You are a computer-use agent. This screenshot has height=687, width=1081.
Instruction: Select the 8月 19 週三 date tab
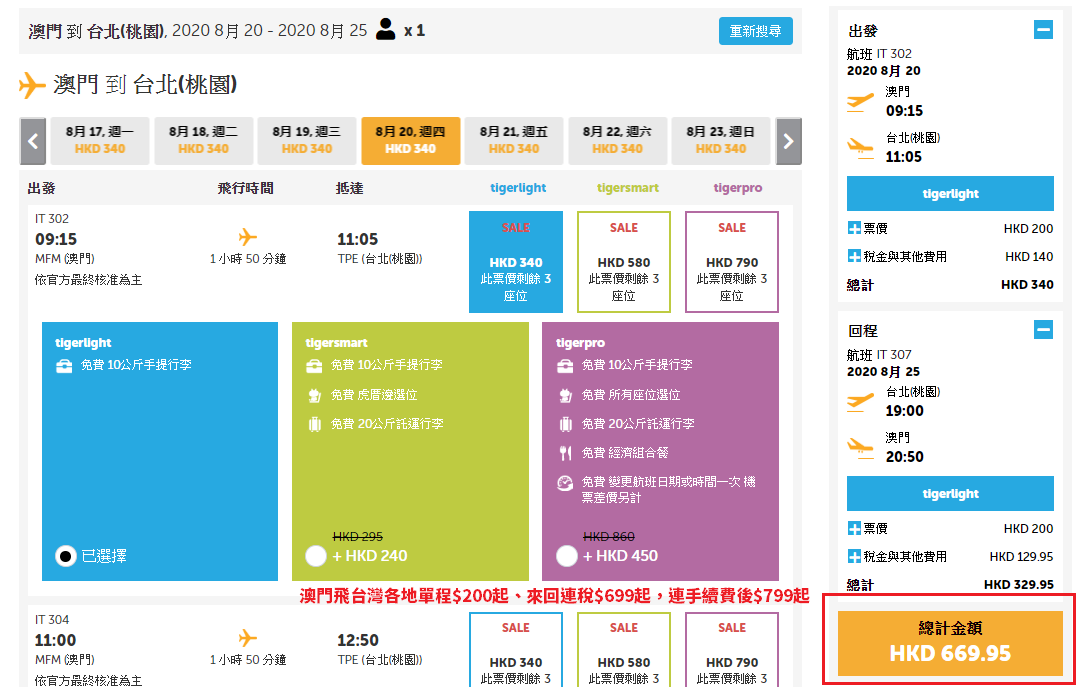point(307,141)
